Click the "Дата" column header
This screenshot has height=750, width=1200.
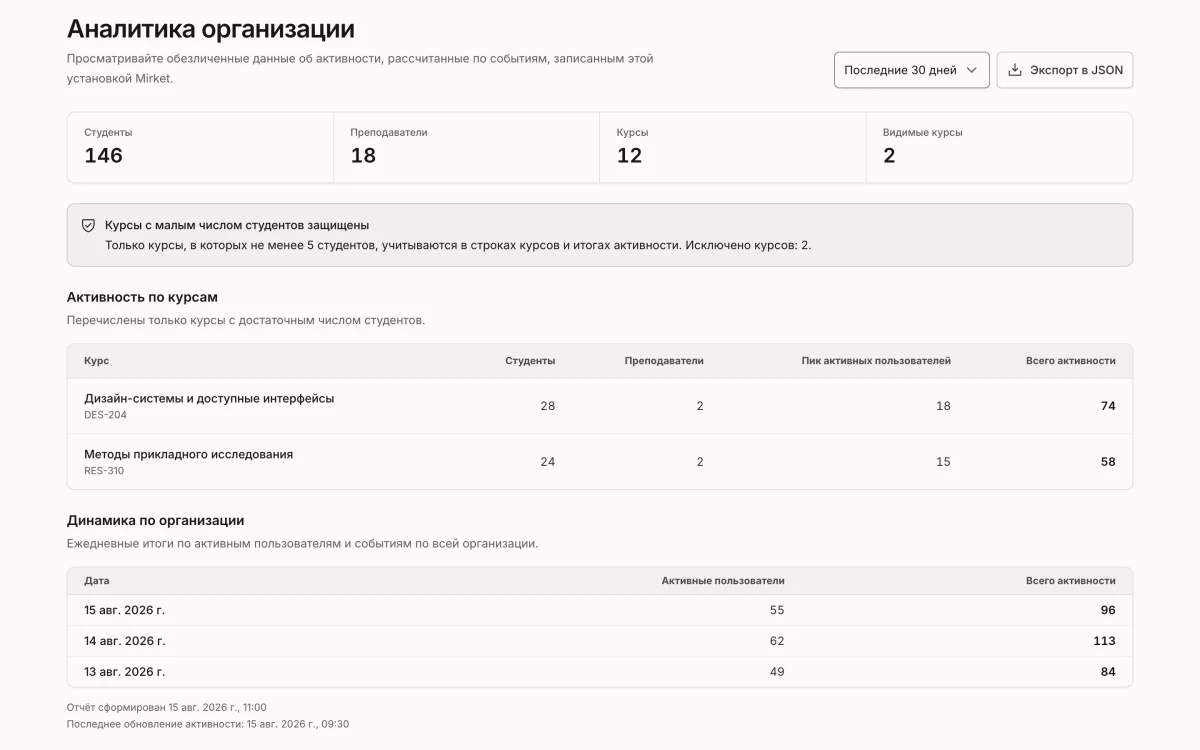97,580
